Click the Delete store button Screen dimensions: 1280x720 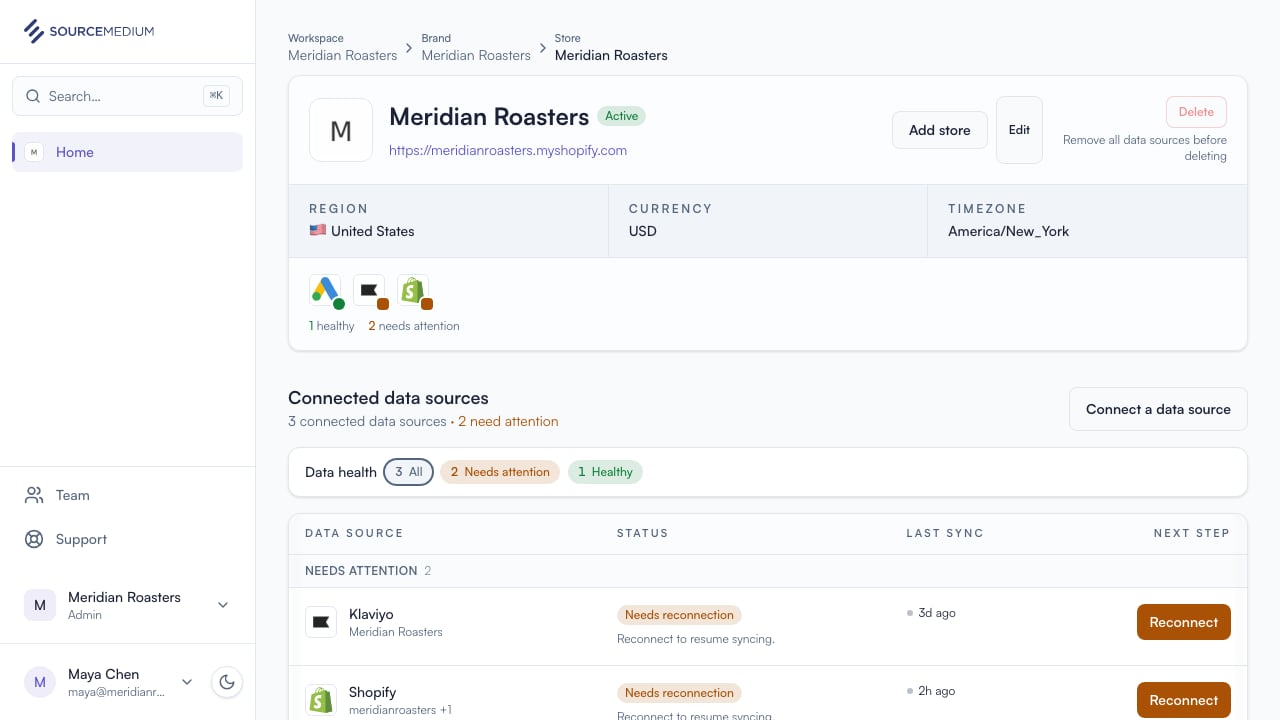coord(1196,112)
